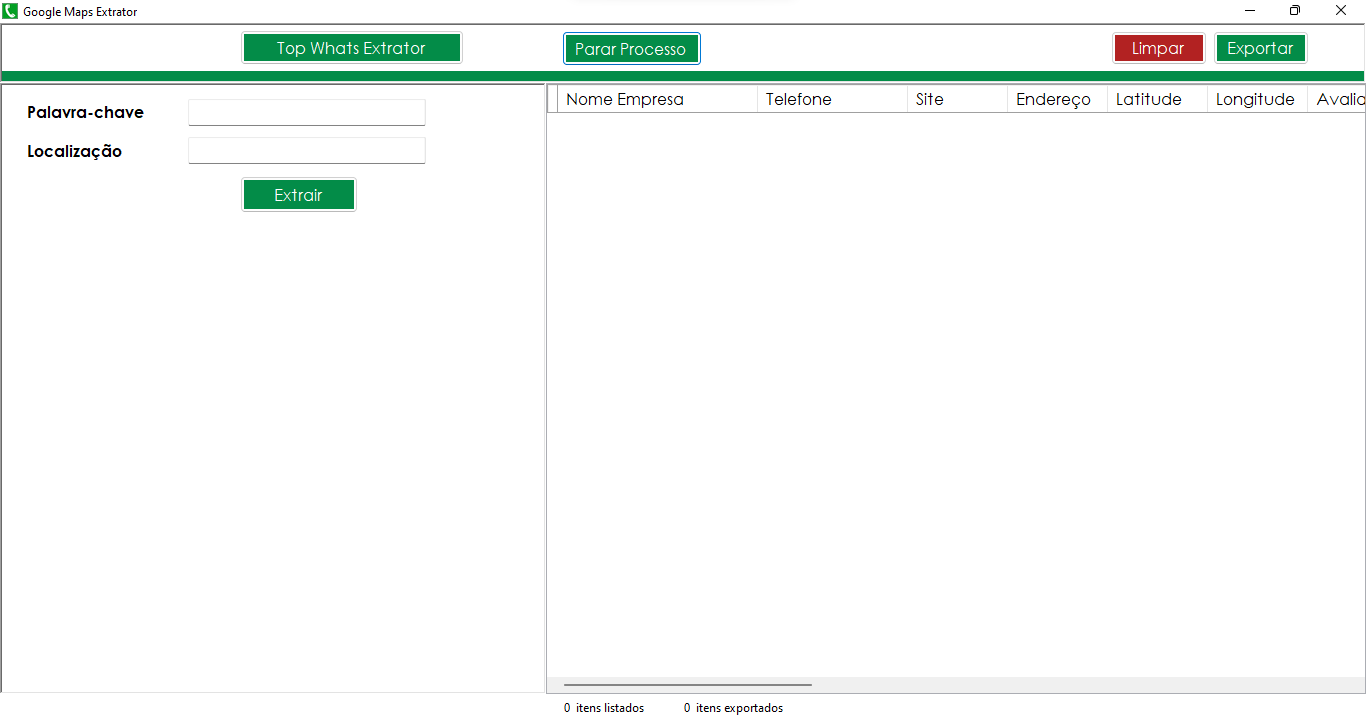Click the Top Whats Extrator button
This screenshot has height=717, width=1366.
(x=351, y=48)
